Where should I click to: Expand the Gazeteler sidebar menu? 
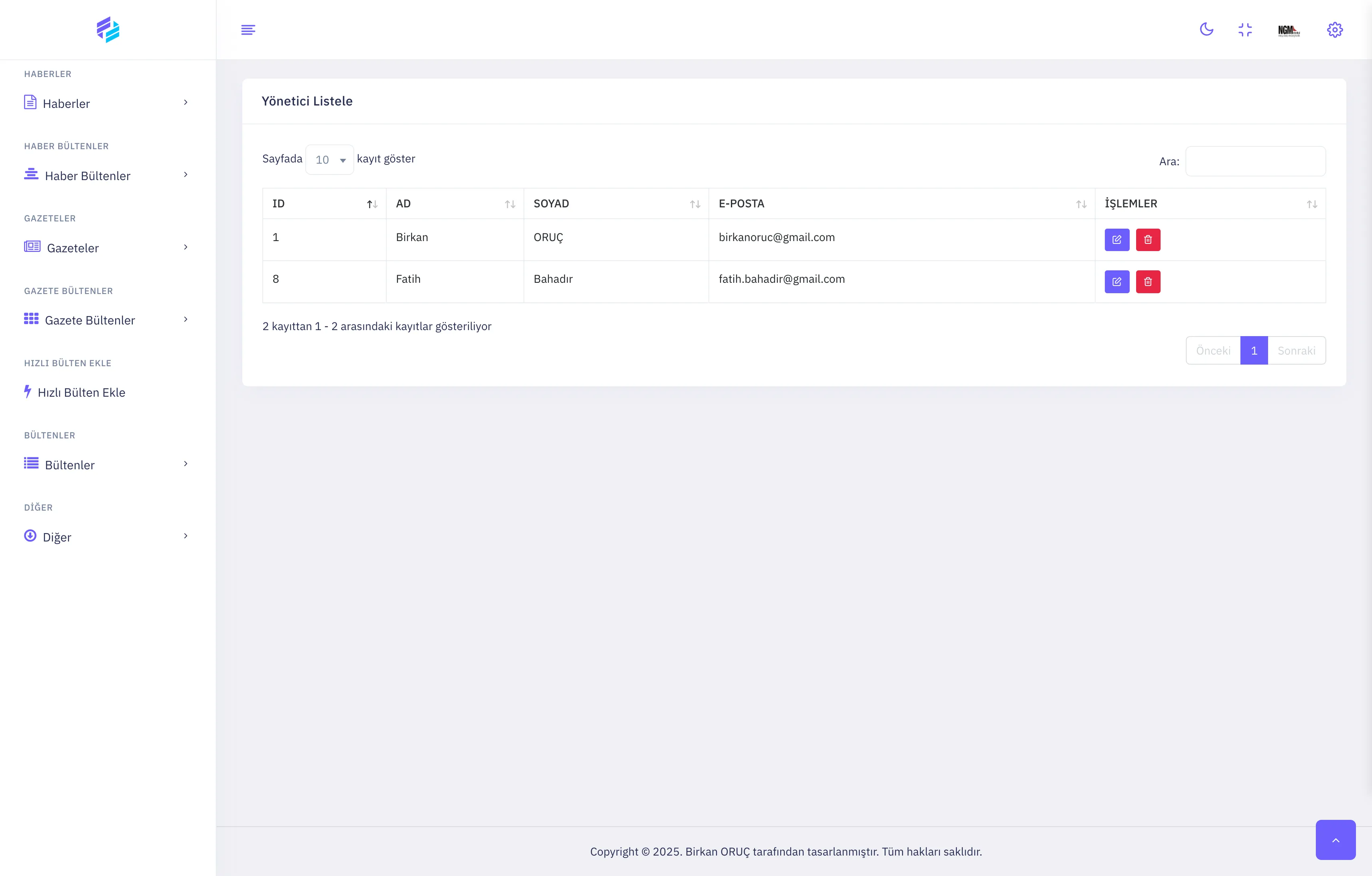tap(107, 248)
